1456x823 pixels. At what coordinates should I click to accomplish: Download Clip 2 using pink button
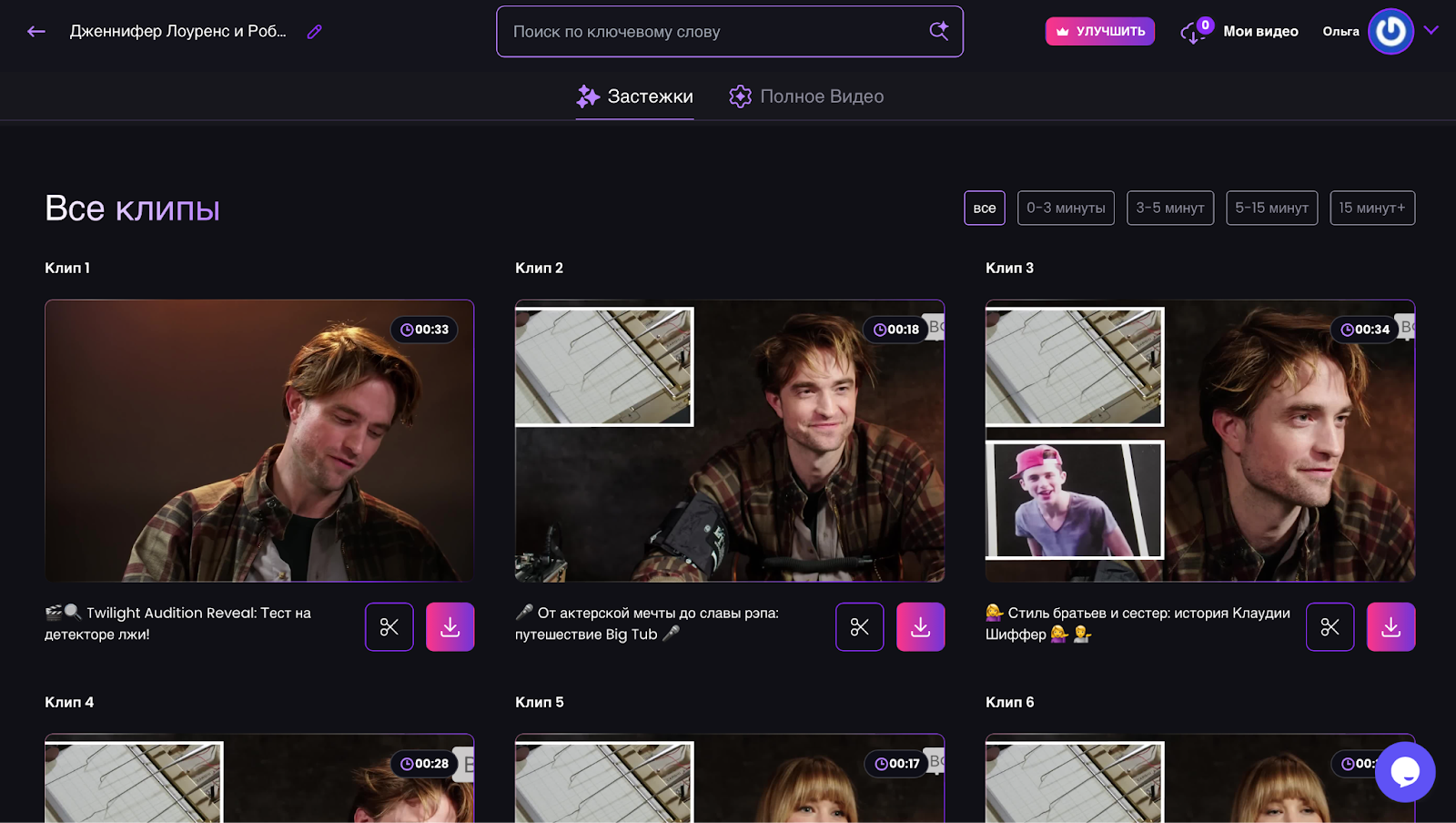pyautogui.click(x=921, y=627)
